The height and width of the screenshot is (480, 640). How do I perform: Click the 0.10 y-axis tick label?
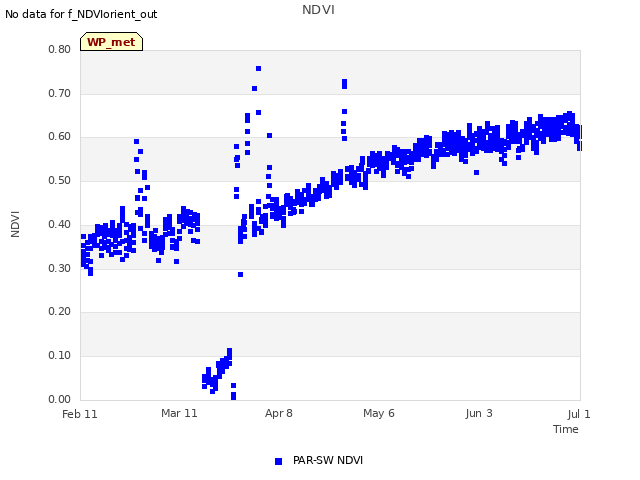click(x=60, y=356)
